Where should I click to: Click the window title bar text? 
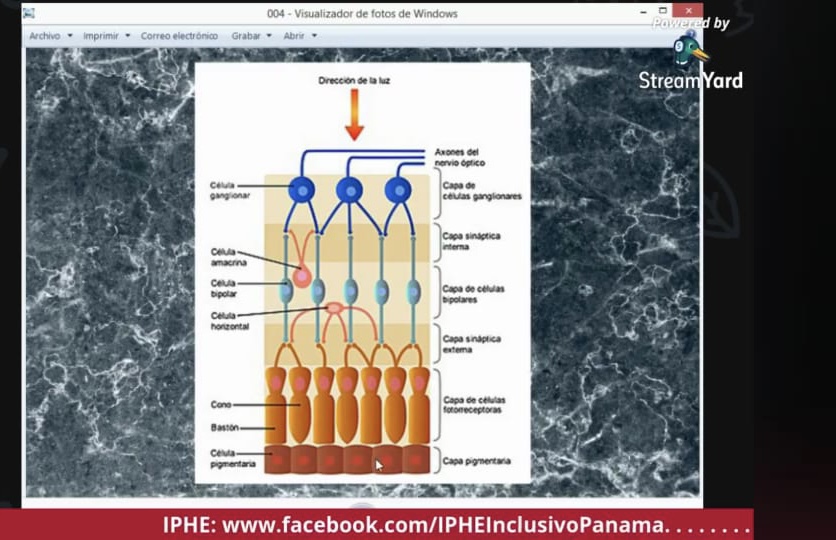click(x=362, y=14)
